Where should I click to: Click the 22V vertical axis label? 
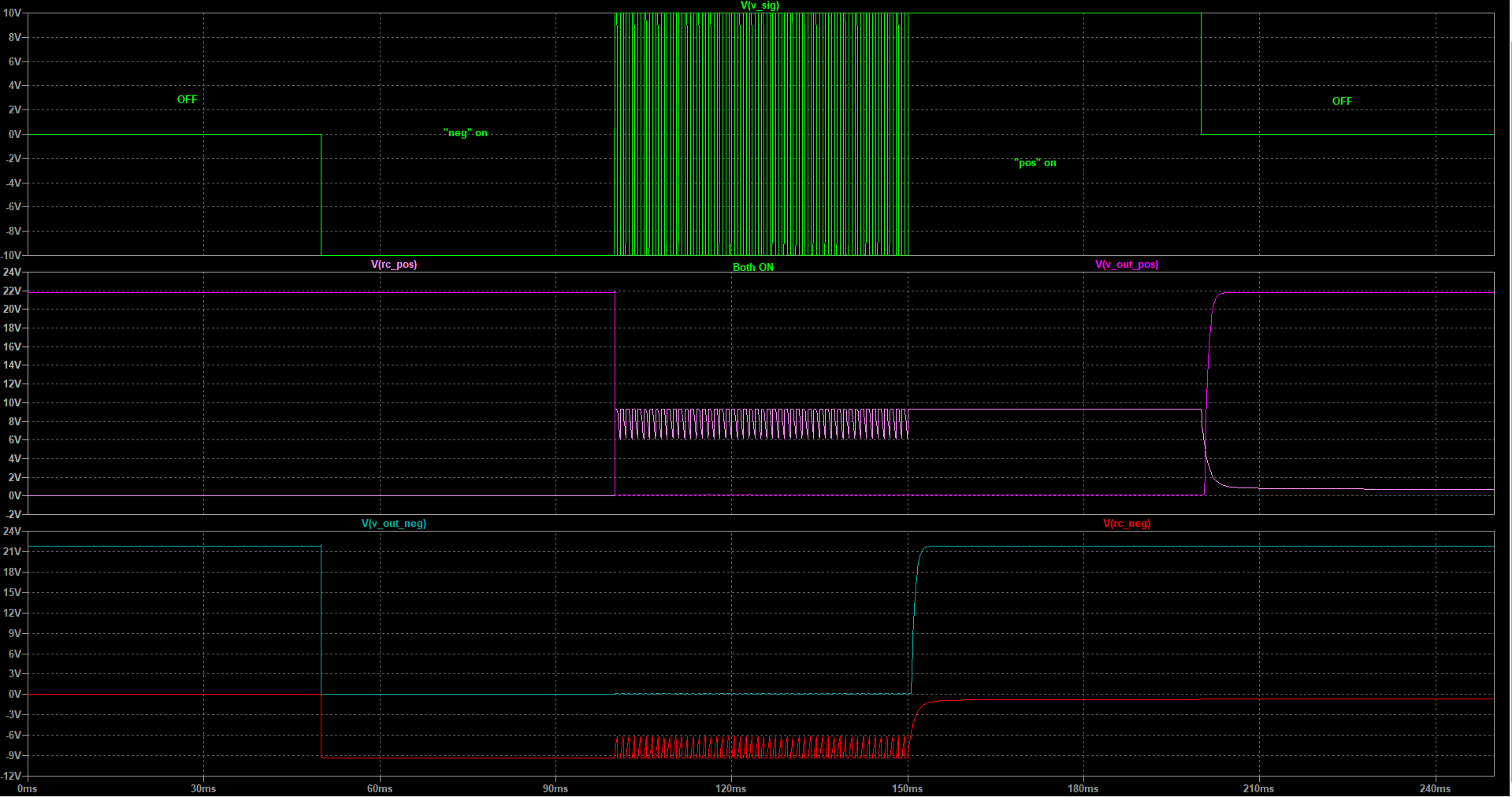[13, 291]
